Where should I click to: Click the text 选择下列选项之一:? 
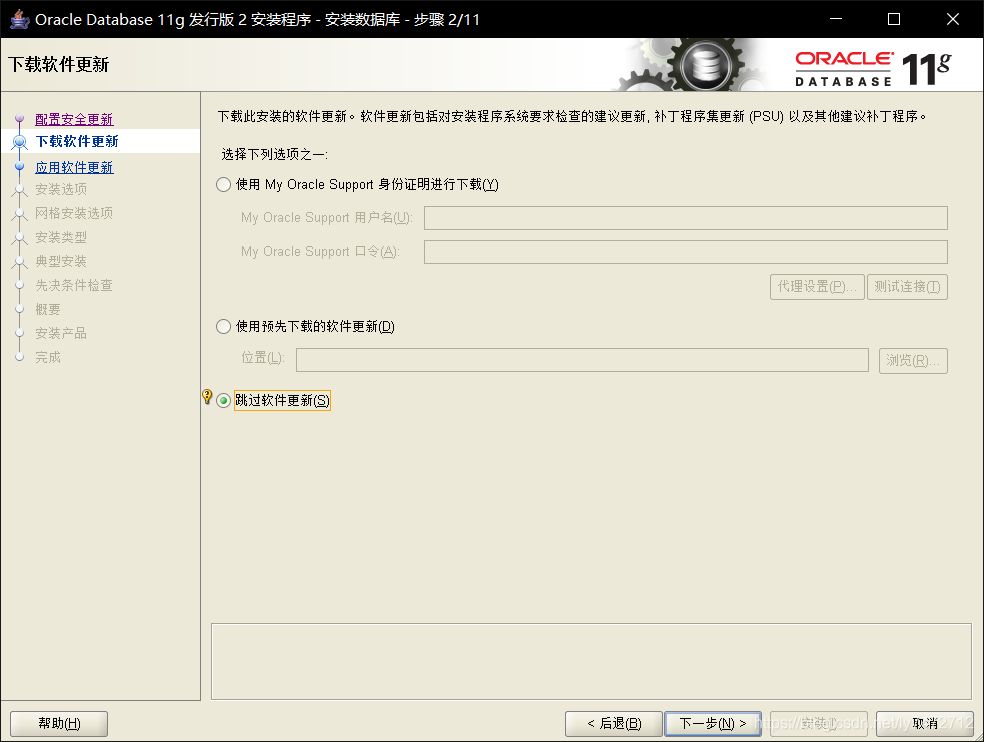tap(275, 154)
